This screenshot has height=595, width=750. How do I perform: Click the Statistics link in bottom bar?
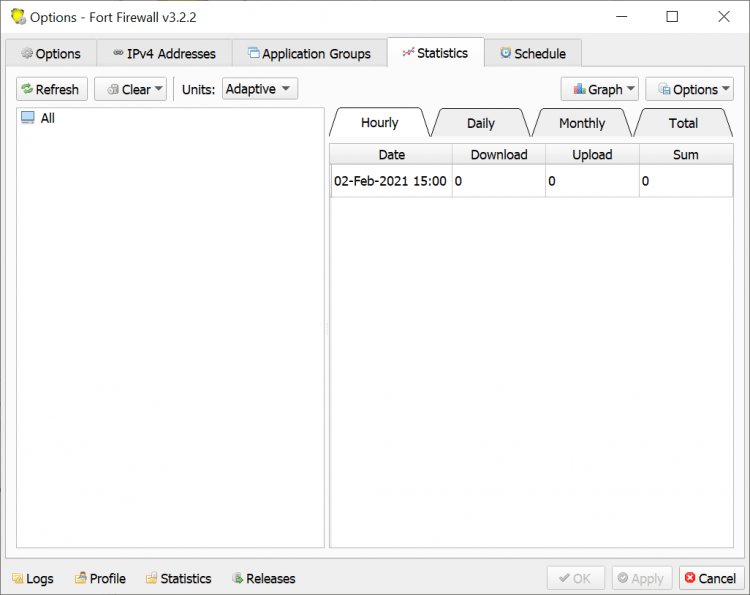click(178, 578)
